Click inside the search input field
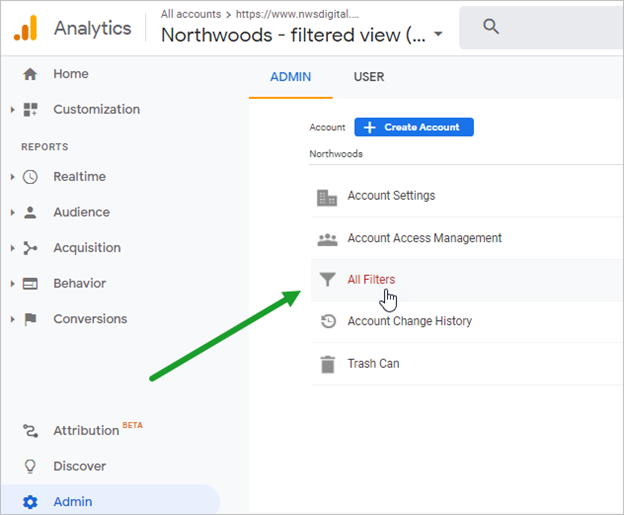Screen dimensions: 624x515 [541, 27]
